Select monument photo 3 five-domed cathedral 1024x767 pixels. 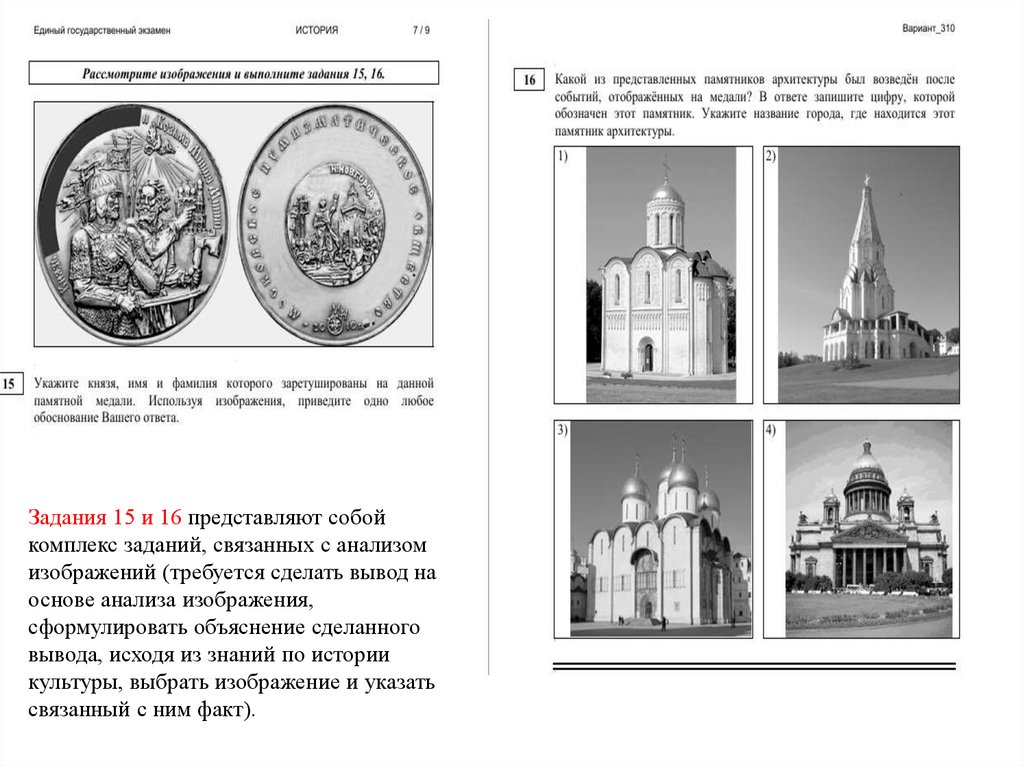pos(661,529)
